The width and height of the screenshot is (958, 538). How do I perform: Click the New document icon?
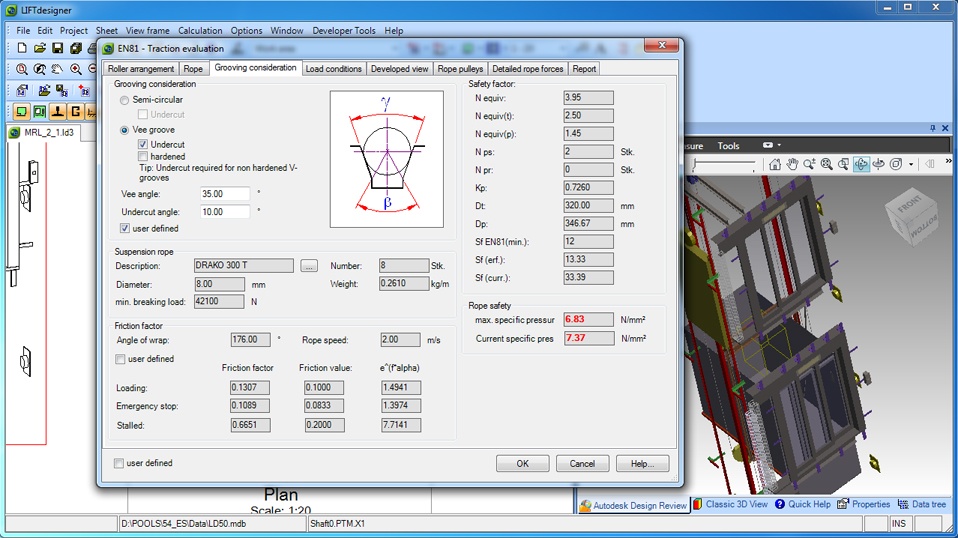tap(22, 48)
